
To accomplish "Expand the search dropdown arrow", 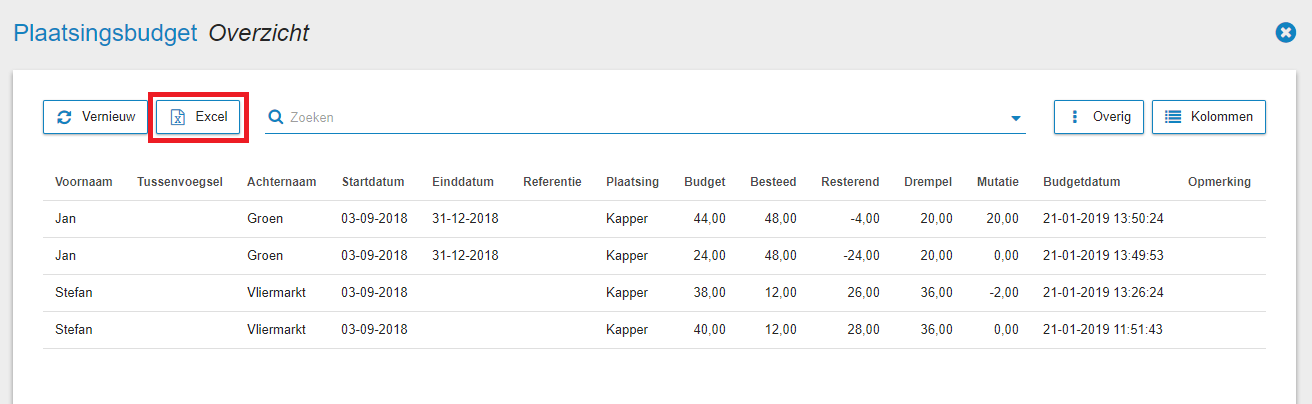I will pyautogui.click(x=1017, y=118).
